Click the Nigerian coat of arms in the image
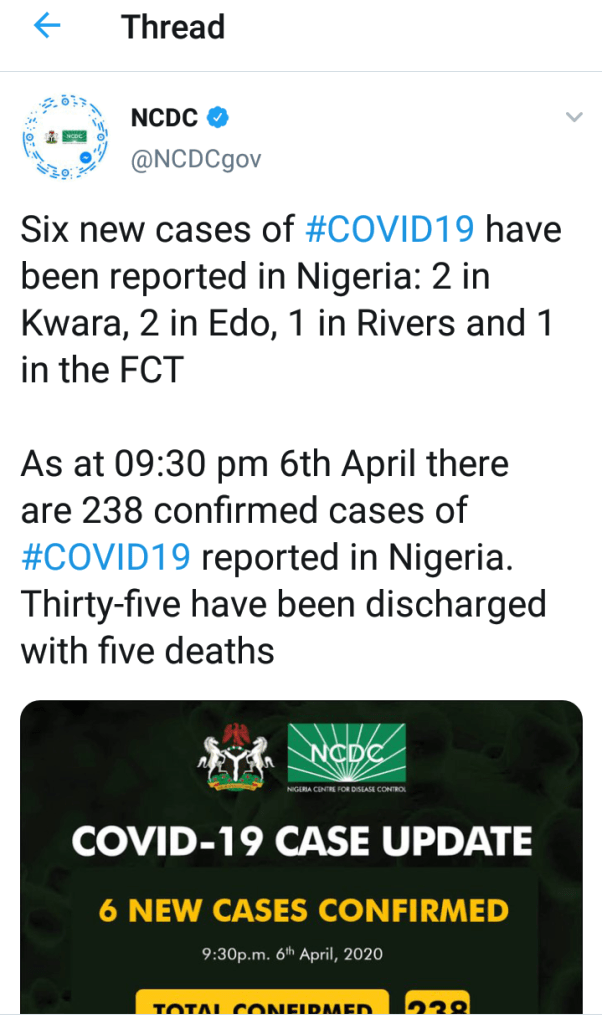The image size is (602, 1024). coord(233,759)
